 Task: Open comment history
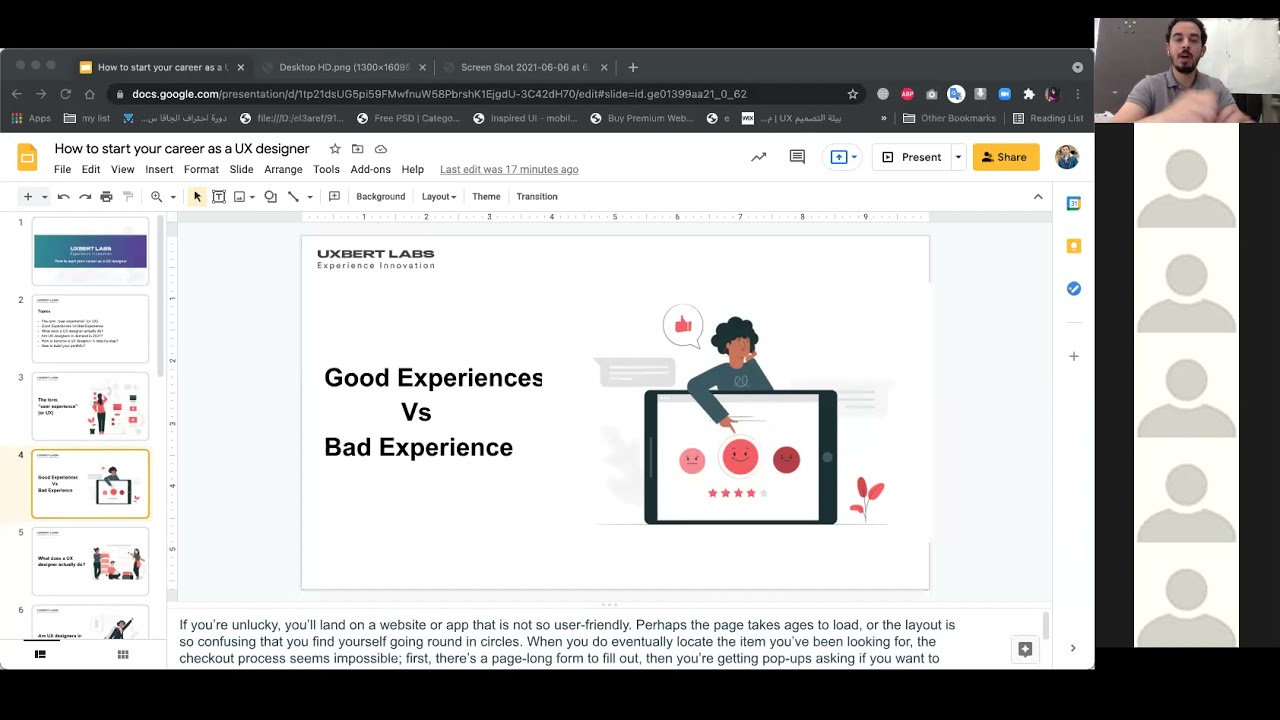pos(797,157)
